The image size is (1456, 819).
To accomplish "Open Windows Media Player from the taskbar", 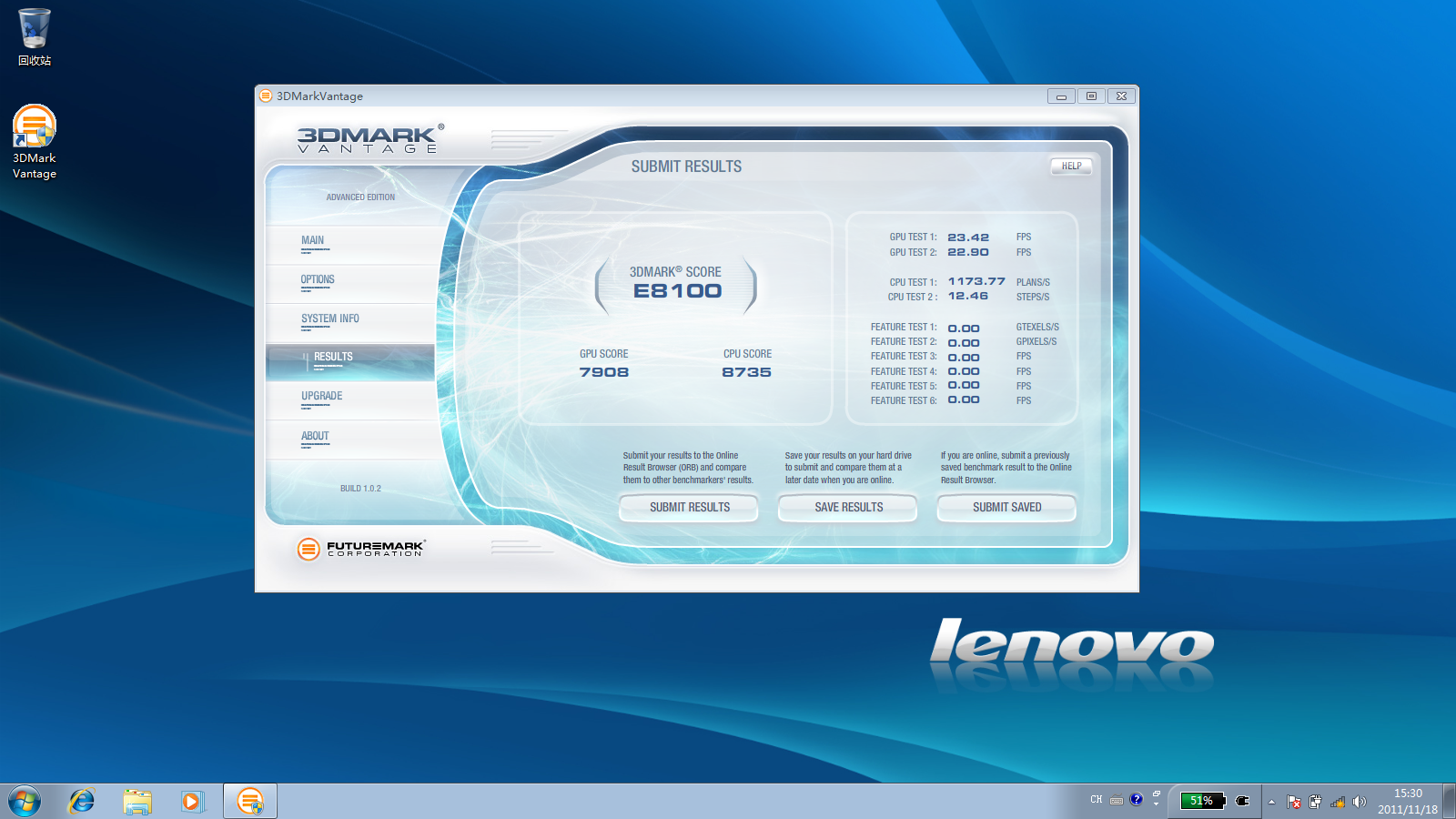I will pos(192,802).
